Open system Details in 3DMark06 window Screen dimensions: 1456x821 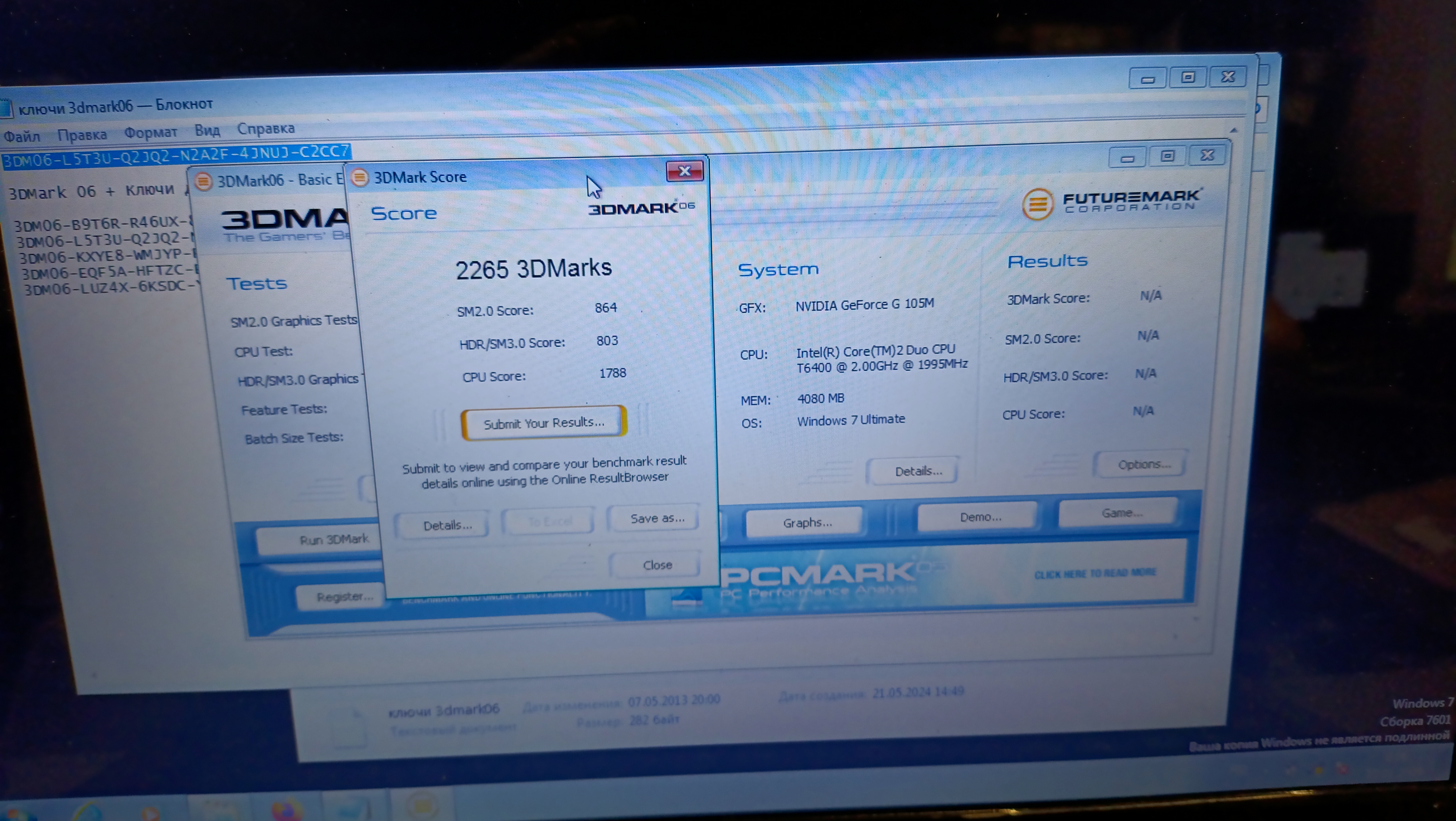coord(918,471)
